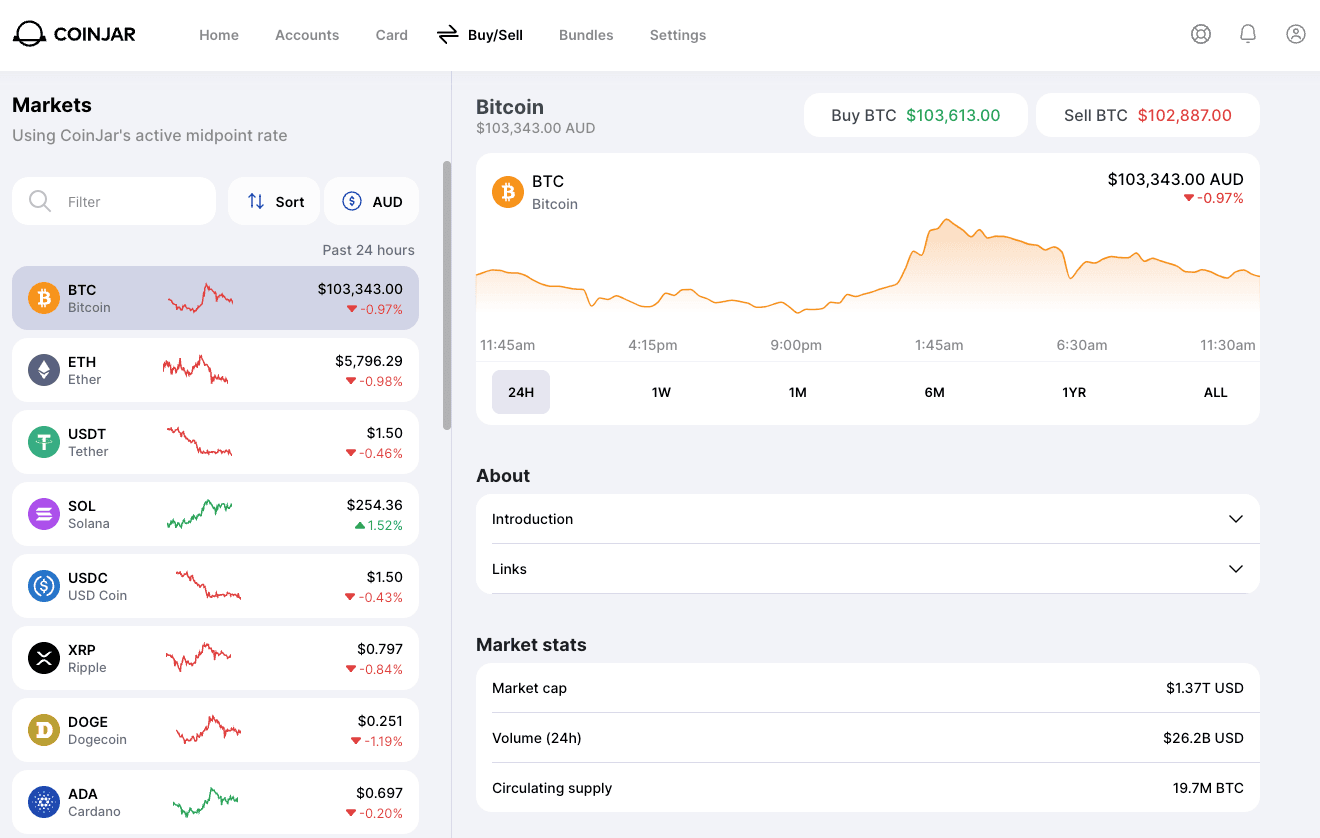Click the Buy BTC button
1320x838 pixels.
tap(915, 115)
